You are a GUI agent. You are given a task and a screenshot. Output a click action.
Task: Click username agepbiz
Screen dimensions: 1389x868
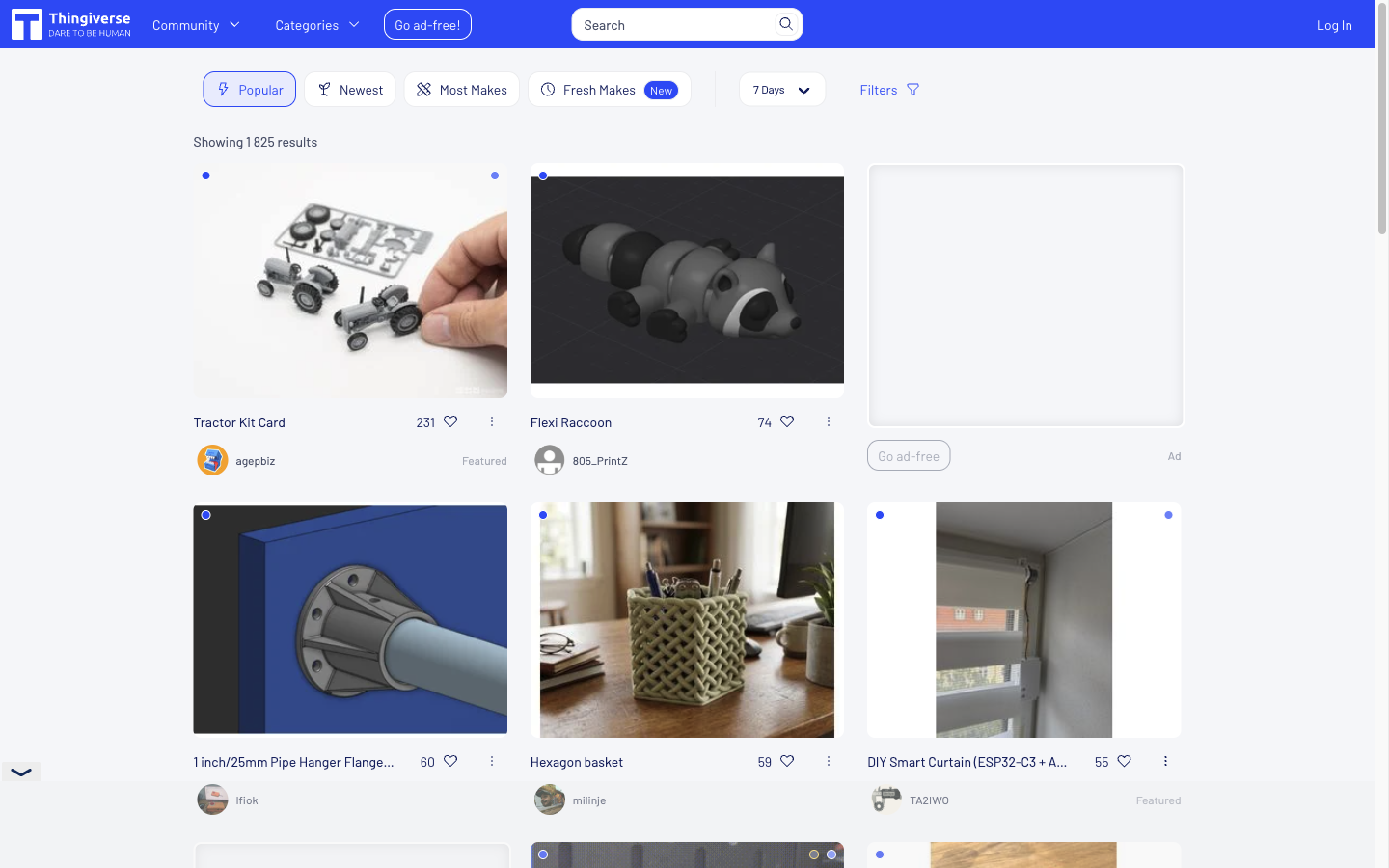[256, 461]
